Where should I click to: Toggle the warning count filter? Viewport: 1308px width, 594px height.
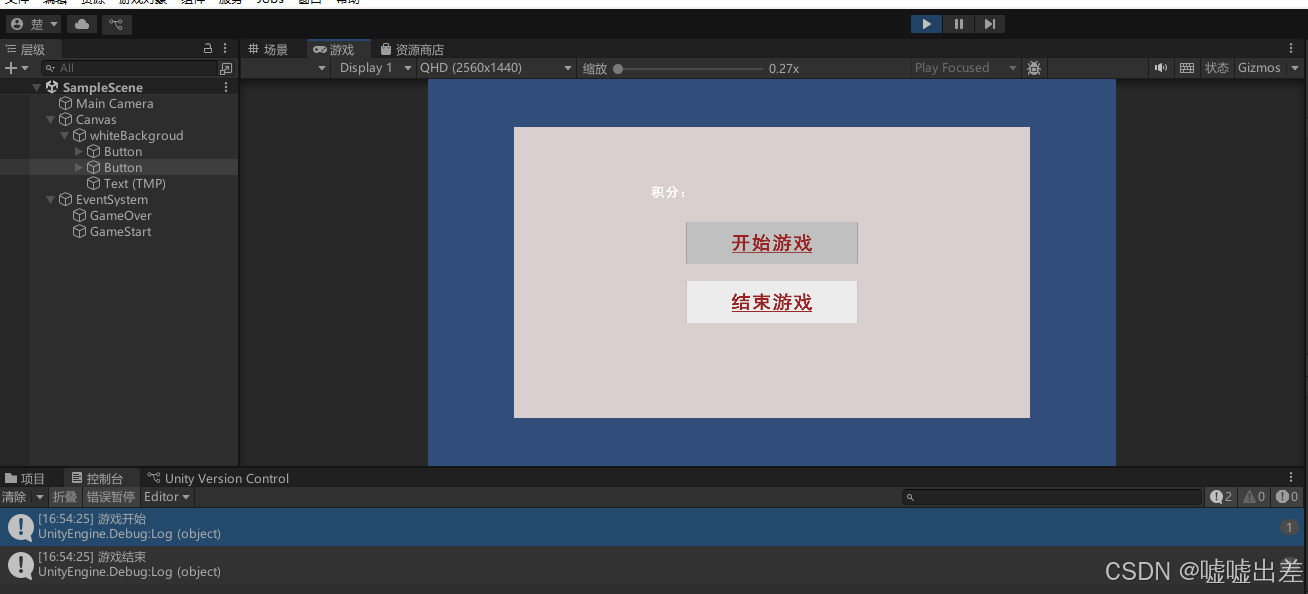pos(1254,497)
